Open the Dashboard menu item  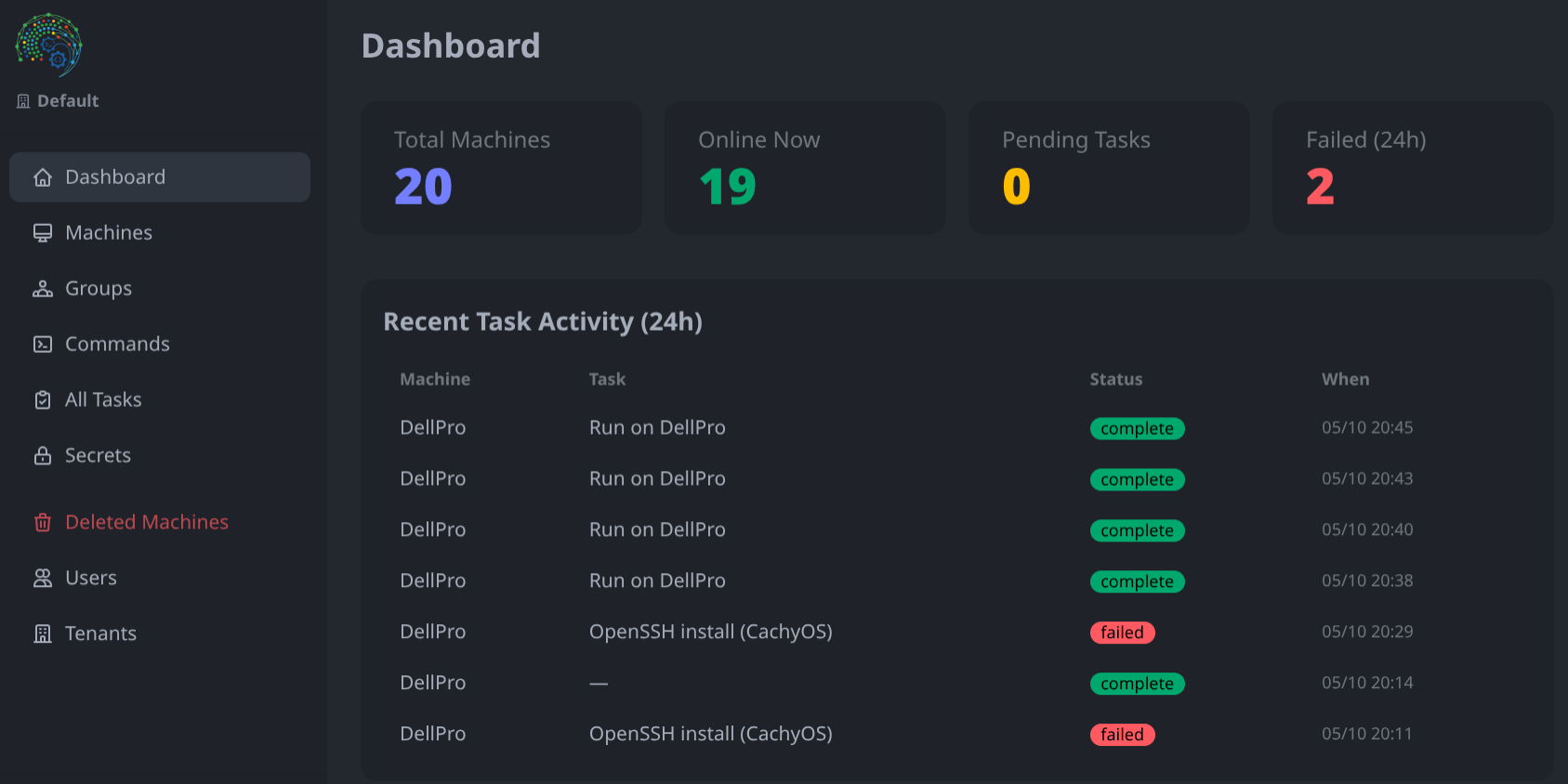(x=160, y=177)
